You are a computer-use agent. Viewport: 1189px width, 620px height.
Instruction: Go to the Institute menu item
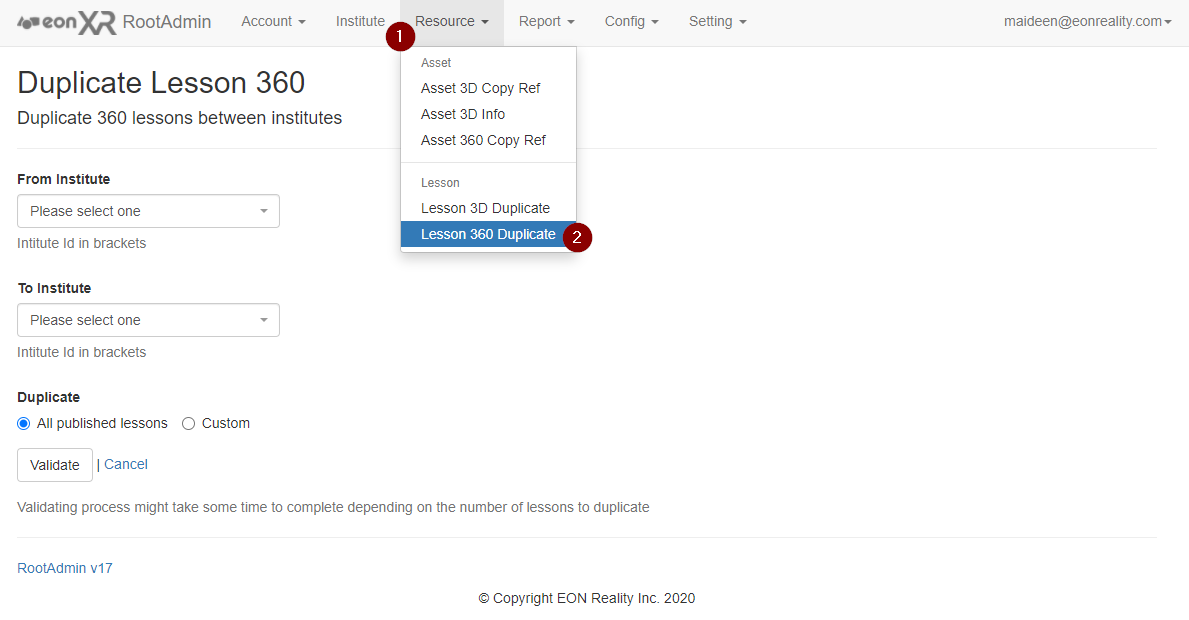[360, 22]
